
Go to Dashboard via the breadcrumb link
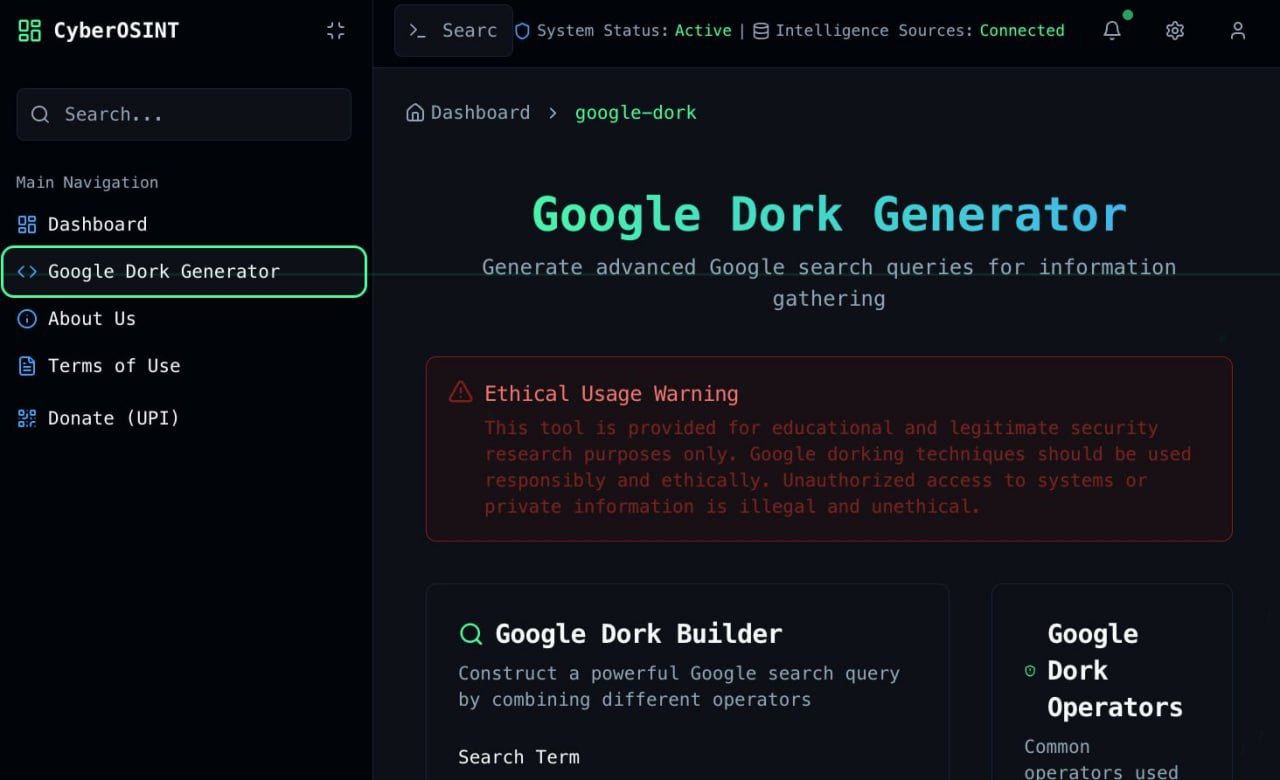(480, 112)
